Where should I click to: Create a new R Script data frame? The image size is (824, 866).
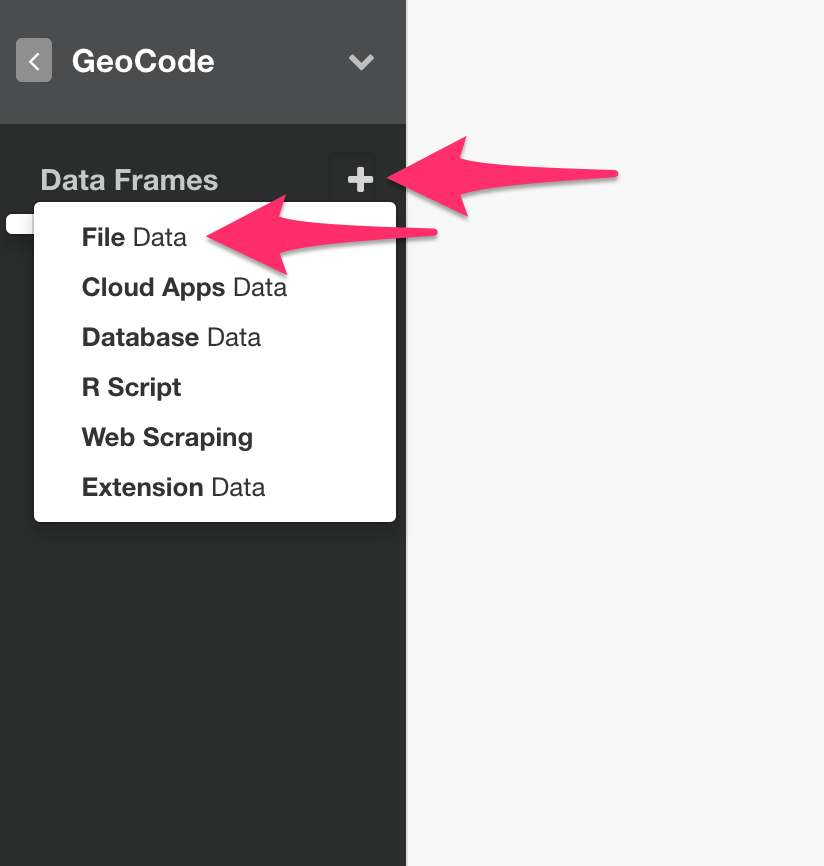[131, 387]
